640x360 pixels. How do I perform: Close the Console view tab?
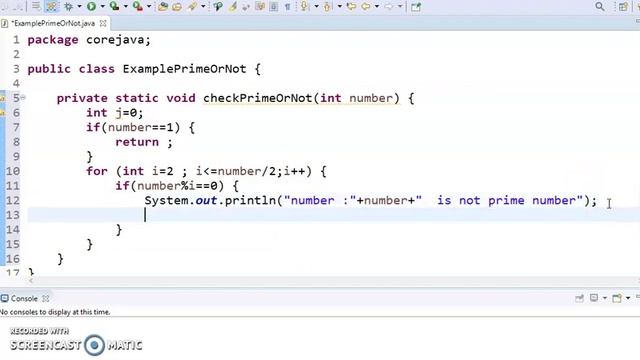46,299
